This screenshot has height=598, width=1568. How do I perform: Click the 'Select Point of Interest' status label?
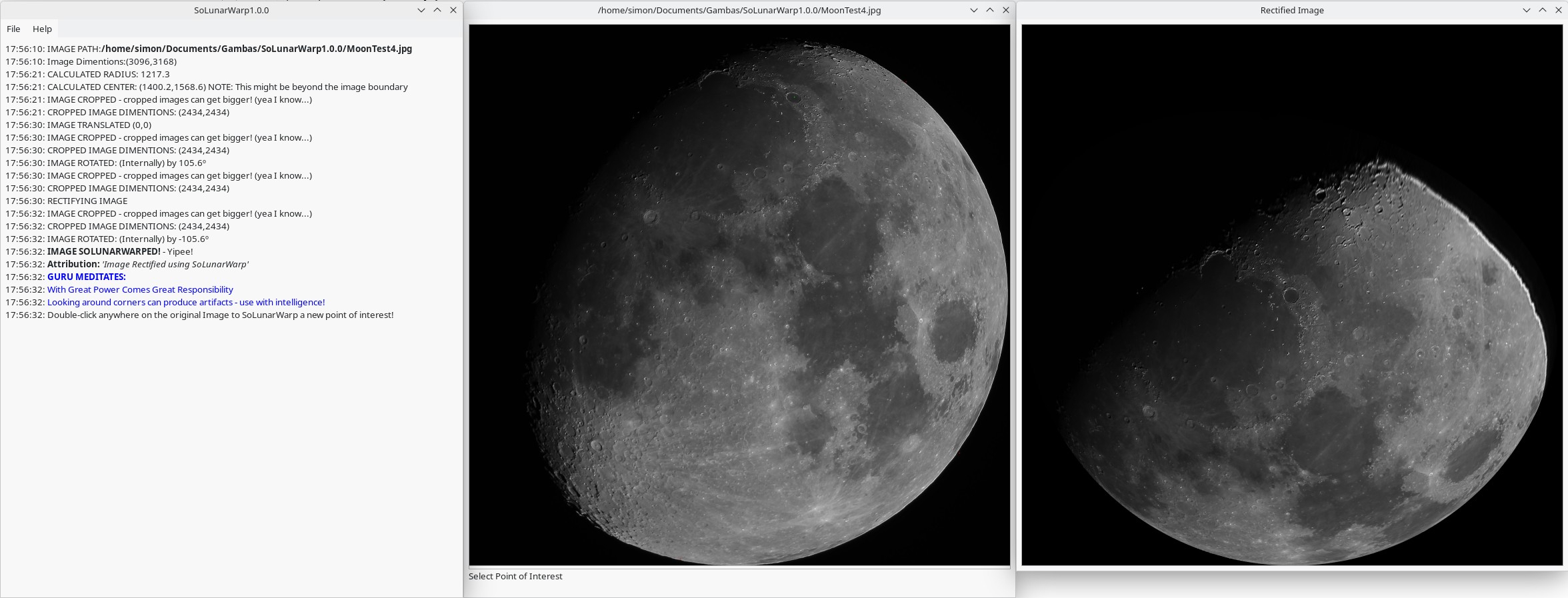515,576
